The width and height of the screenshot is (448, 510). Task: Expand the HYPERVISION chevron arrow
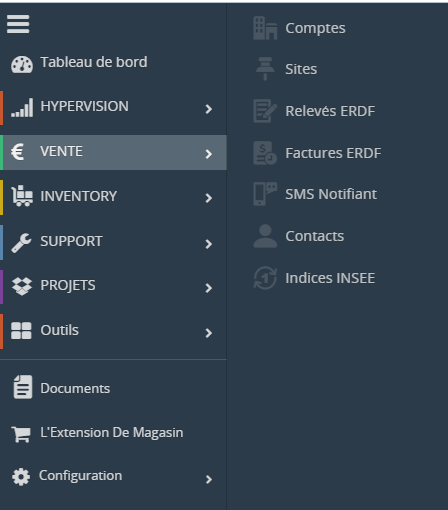pyautogui.click(x=209, y=109)
